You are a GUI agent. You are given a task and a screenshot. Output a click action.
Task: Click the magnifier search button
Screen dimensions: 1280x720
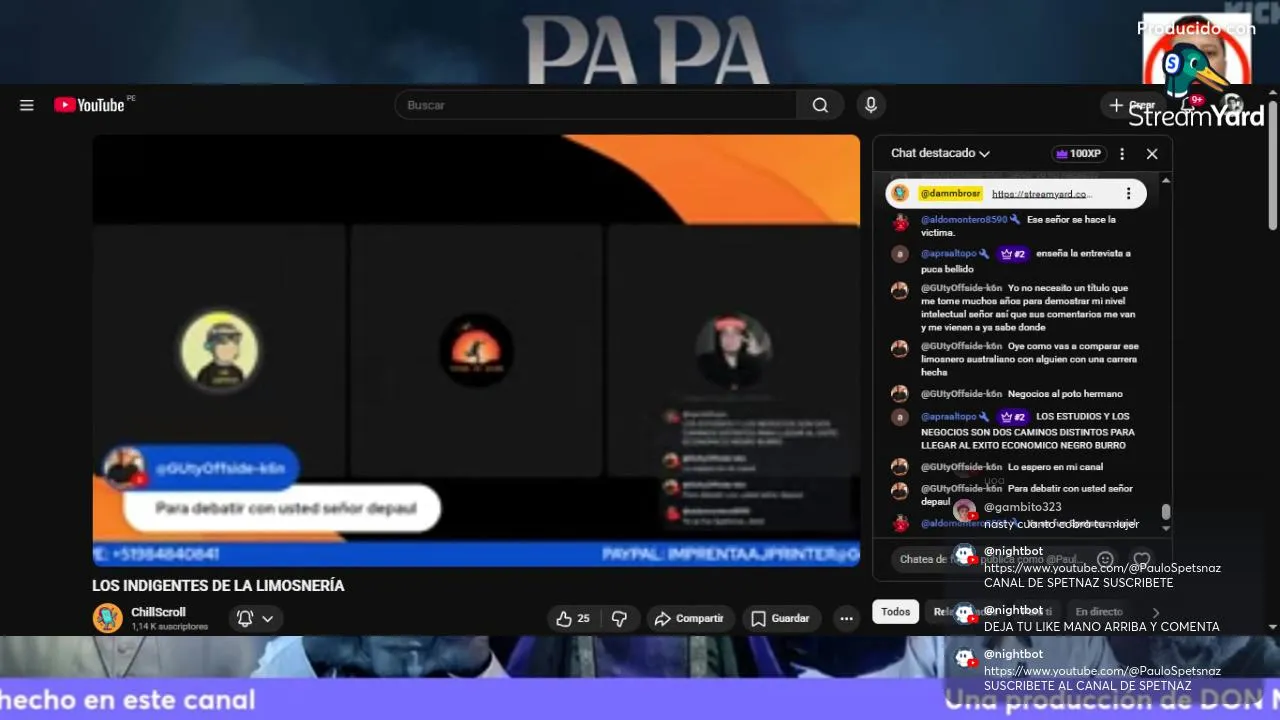tap(820, 105)
